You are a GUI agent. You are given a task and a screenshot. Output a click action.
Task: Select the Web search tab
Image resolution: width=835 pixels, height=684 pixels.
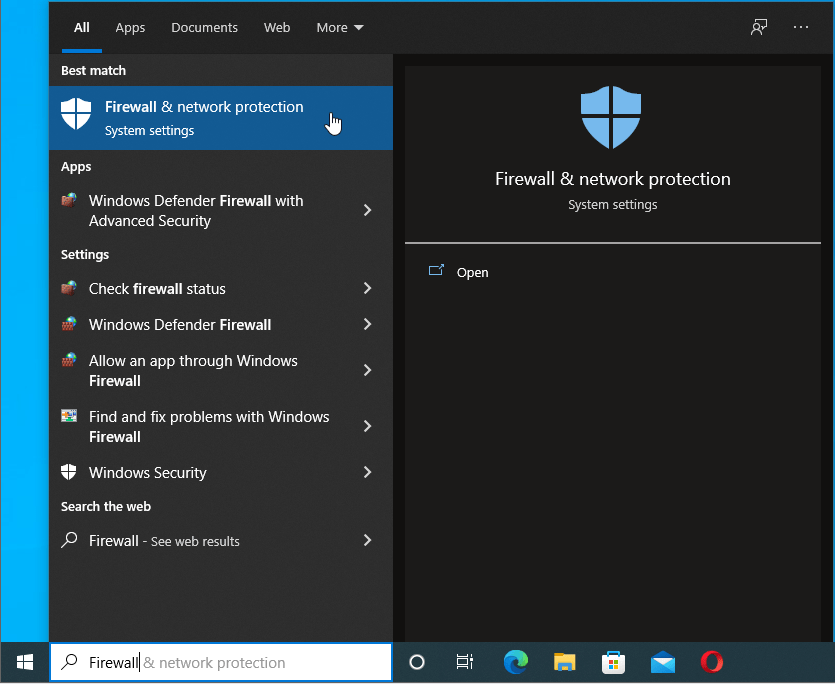coord(277,27)
